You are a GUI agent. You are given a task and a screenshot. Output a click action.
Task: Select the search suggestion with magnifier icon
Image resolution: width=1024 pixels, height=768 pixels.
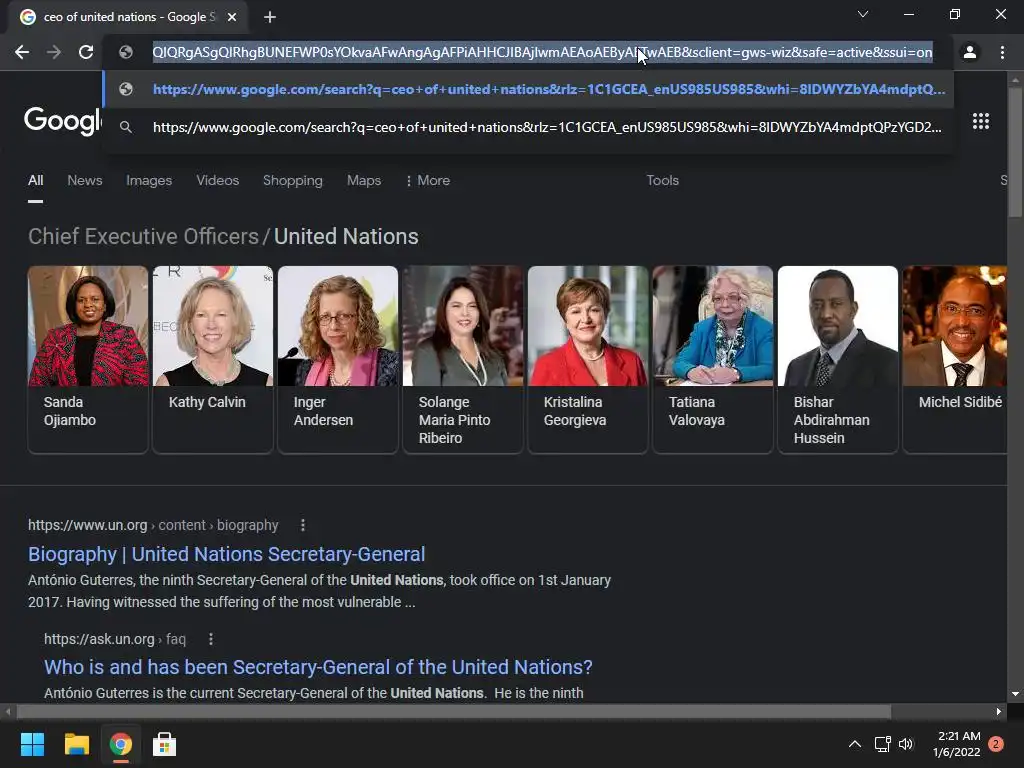click(x=528, y=127)
